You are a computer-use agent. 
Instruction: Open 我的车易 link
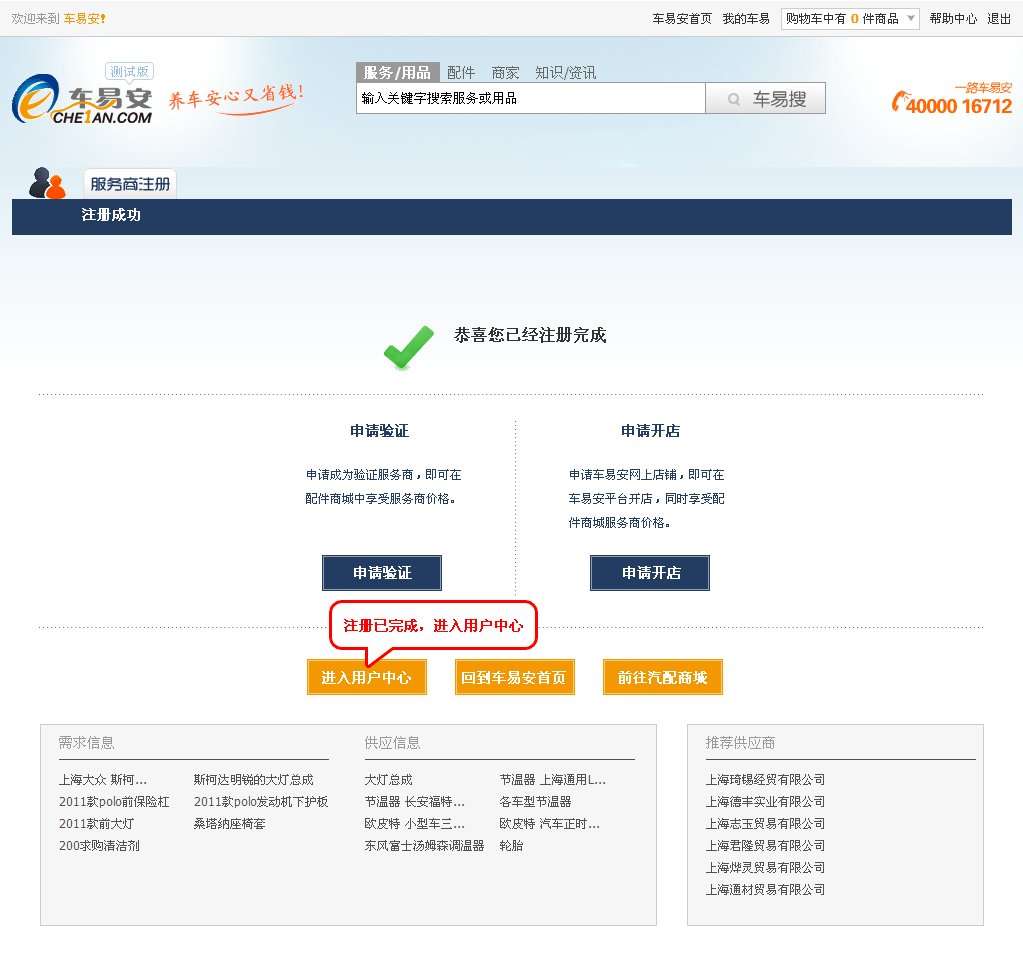tap(746, 18)
